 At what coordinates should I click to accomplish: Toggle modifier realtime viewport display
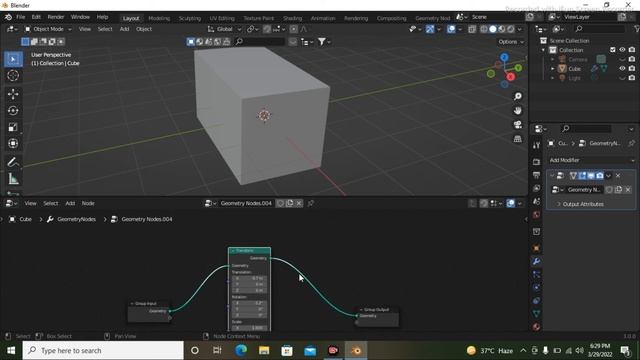pos(591,176)
